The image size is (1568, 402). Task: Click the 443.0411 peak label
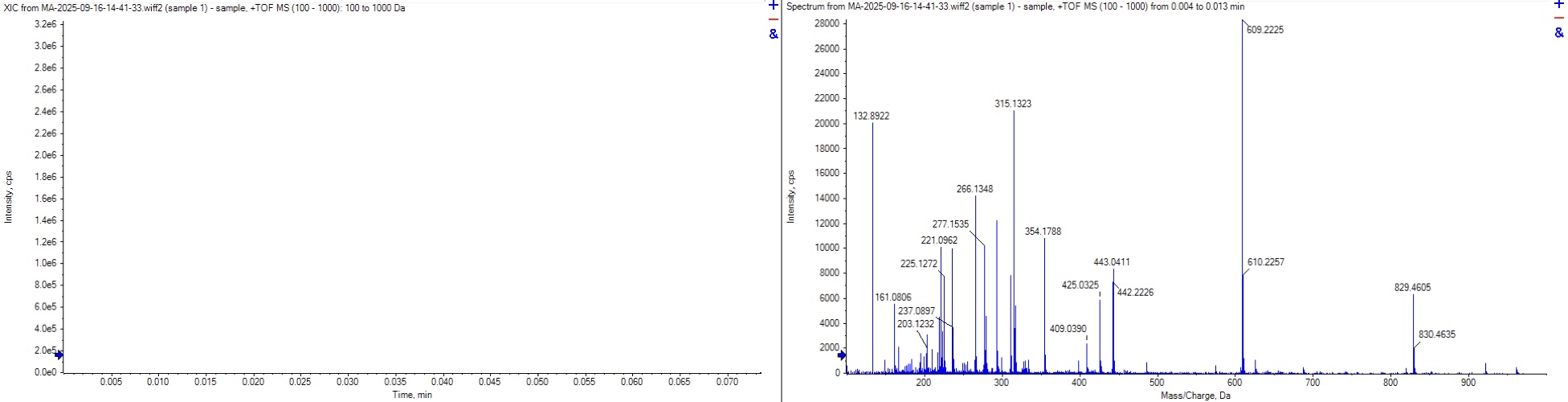(x=1112, y=262)
